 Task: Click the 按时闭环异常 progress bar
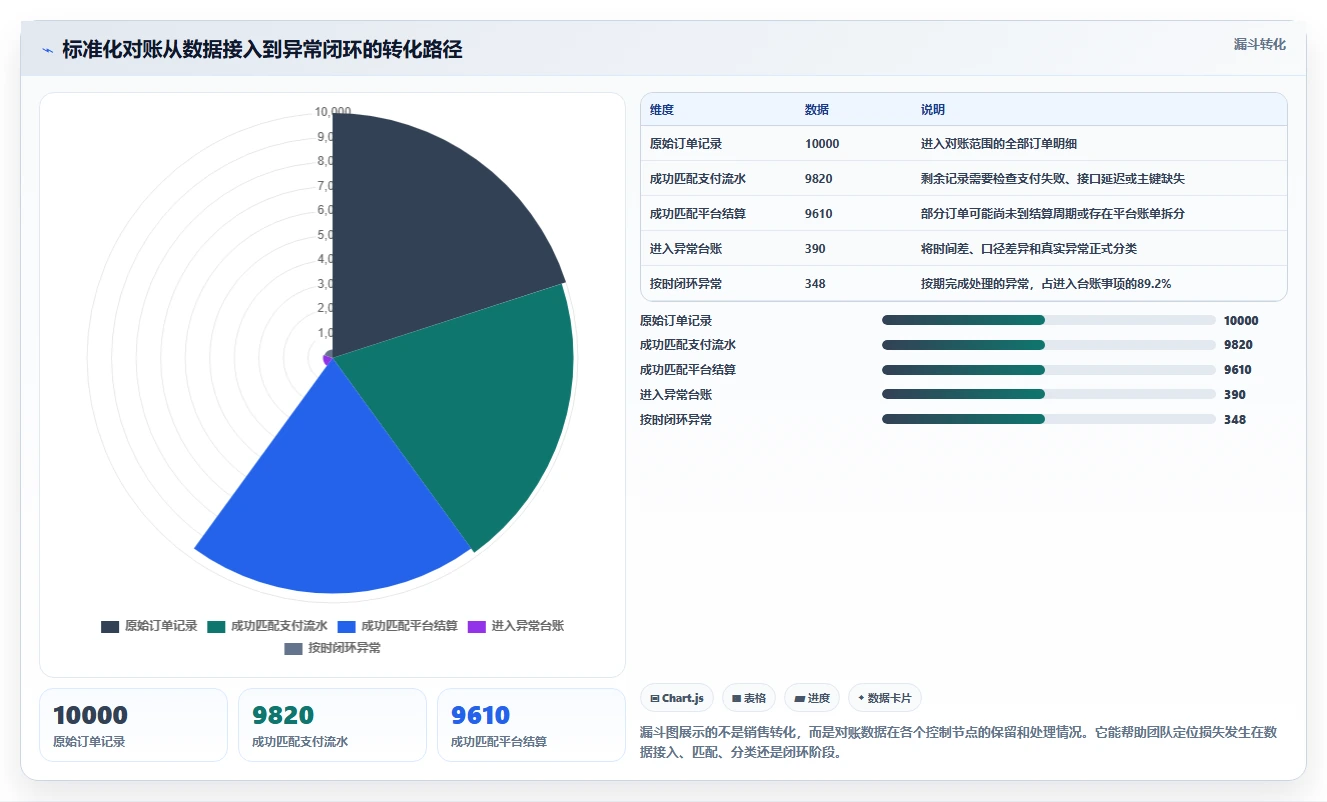(1048, 420)
